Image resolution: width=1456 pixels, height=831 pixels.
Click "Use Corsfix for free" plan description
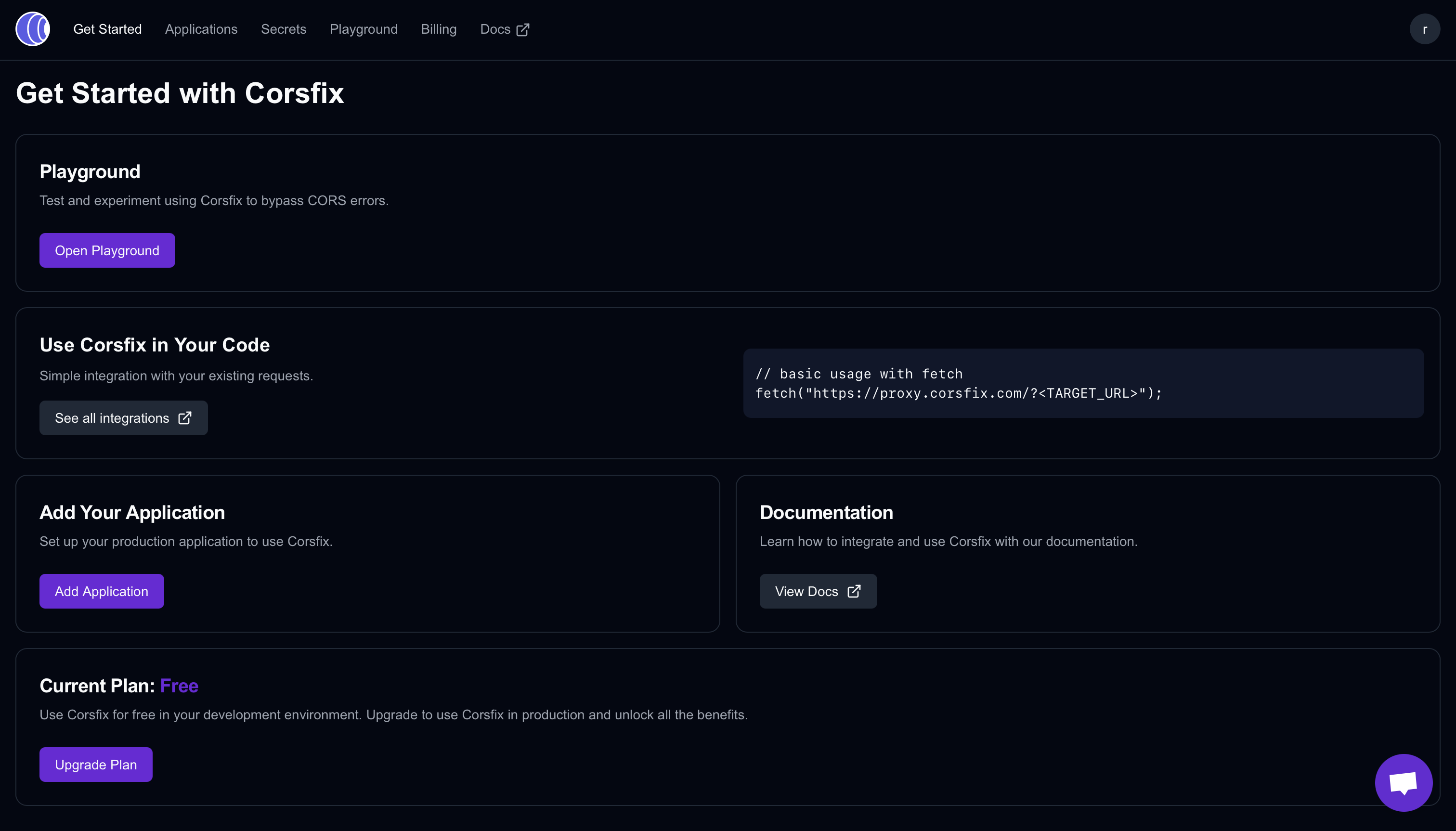pyautogui.click(x=394, y=715)
